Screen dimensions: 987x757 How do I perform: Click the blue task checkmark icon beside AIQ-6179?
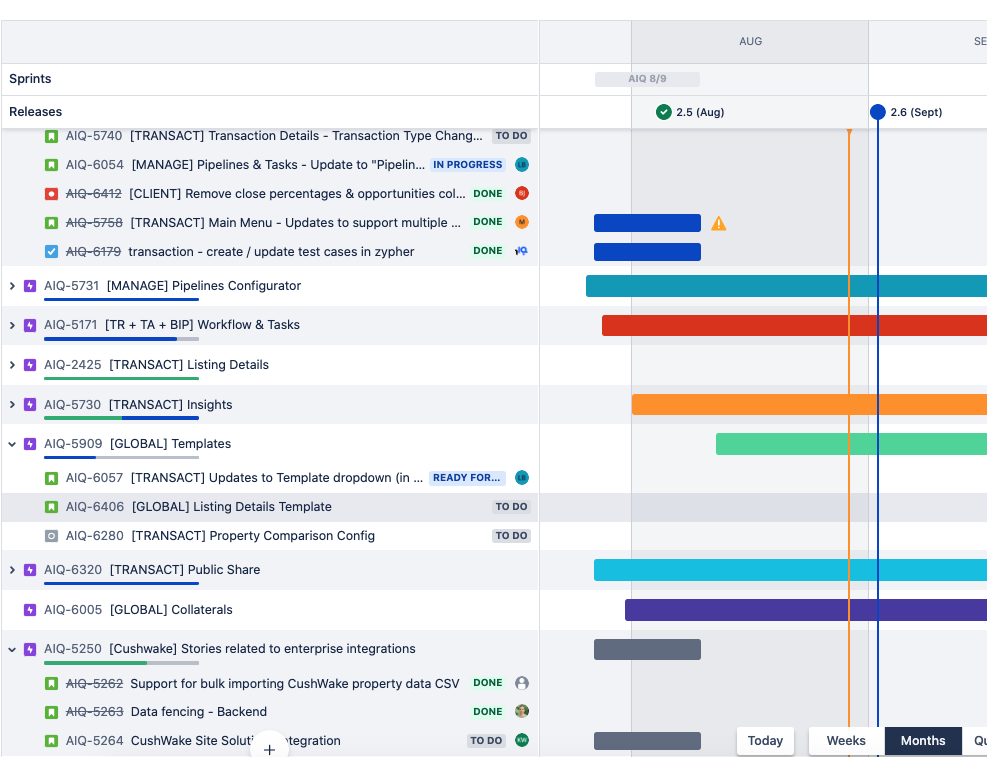[x=51, y=251]
